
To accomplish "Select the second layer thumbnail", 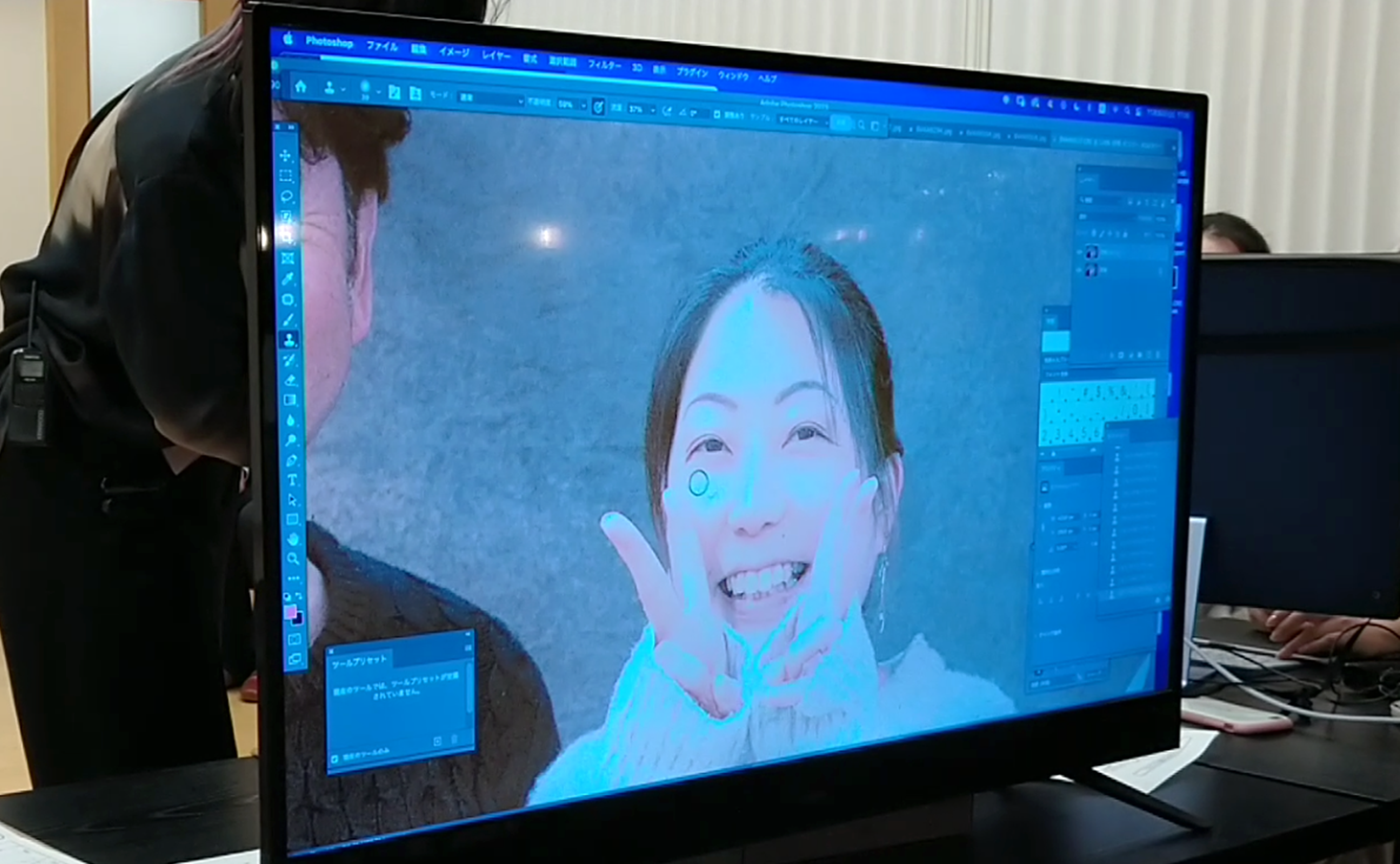I will point(1091,270).
